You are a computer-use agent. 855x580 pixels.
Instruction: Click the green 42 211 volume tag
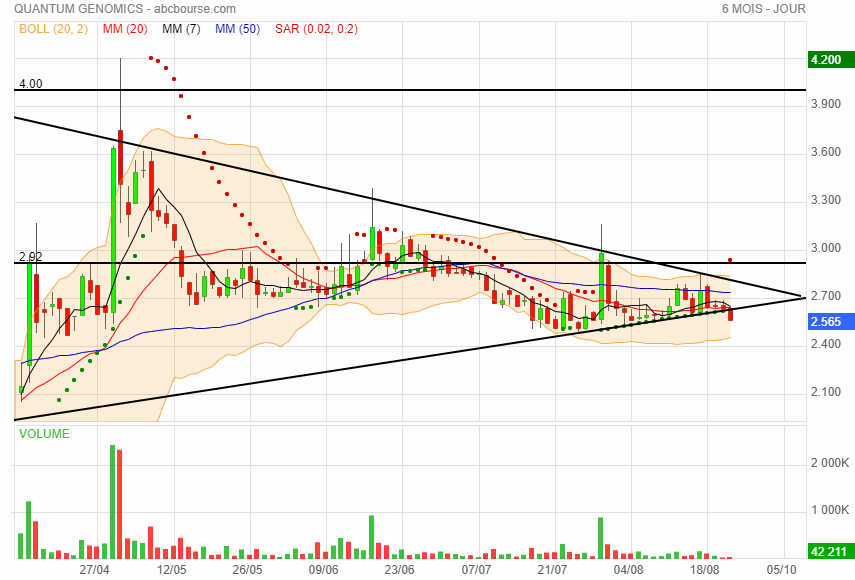[830, 551]
